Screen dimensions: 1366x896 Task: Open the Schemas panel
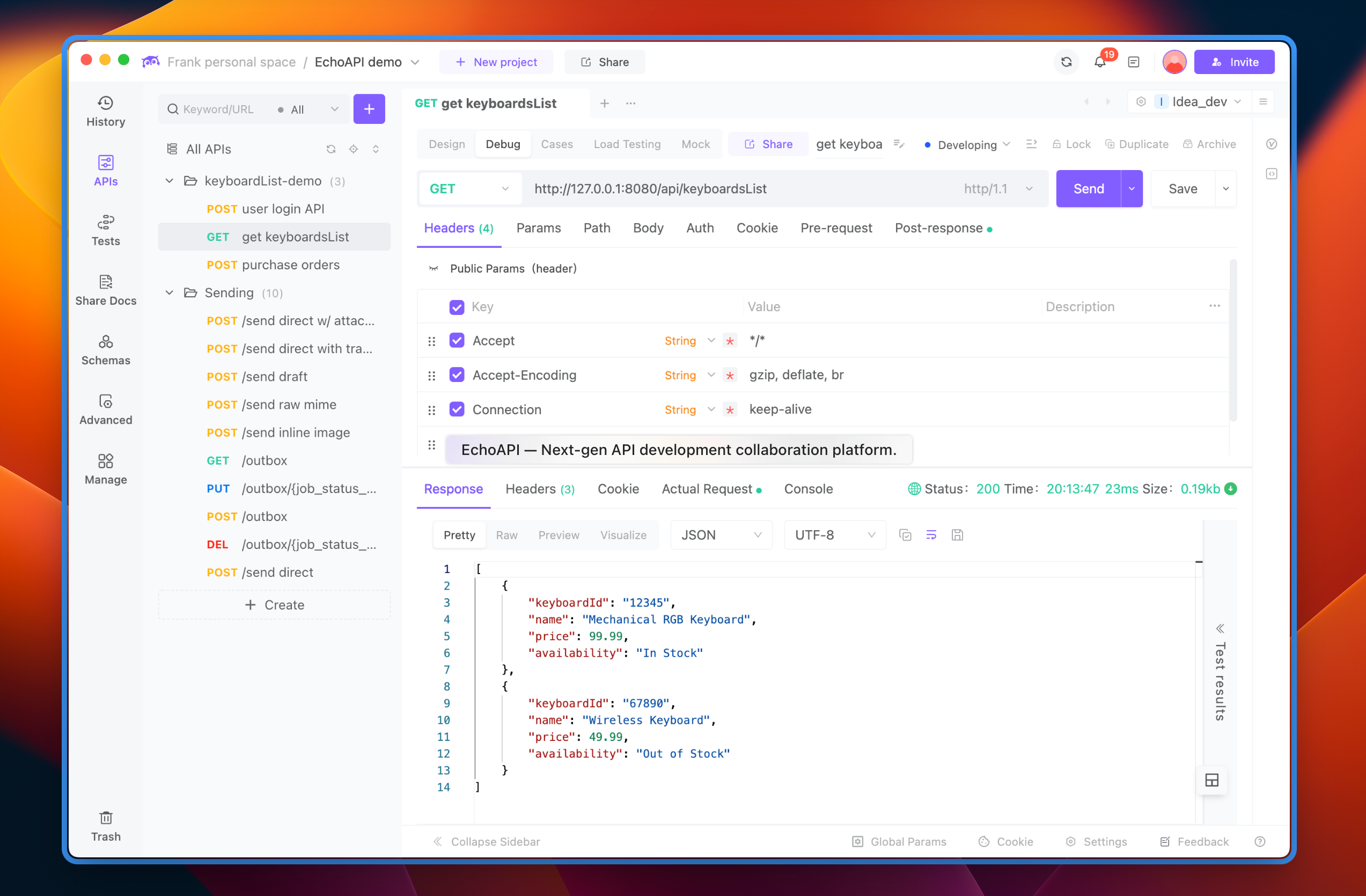pos(105,349)
